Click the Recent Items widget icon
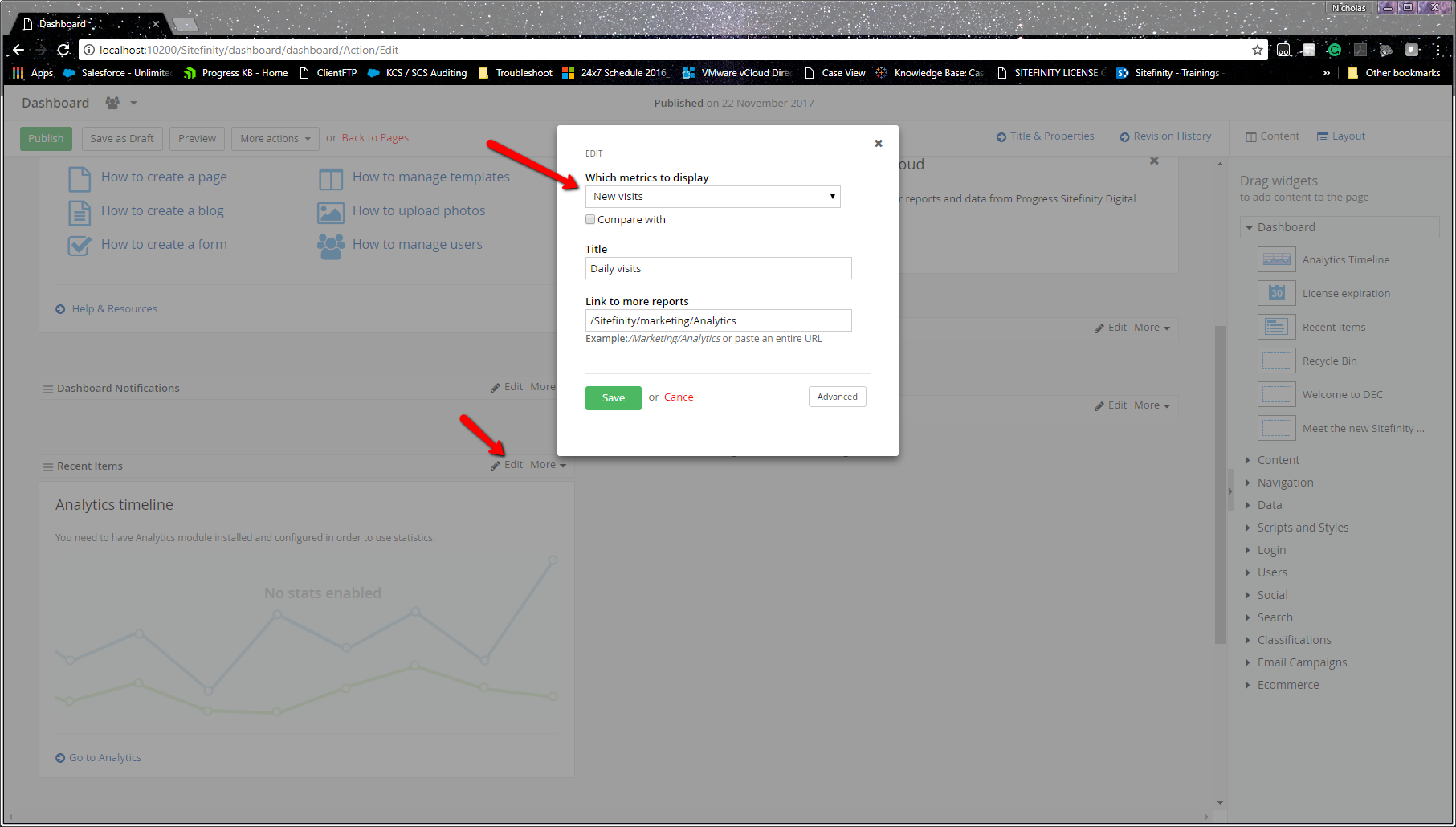The image size is (1456, 827). [1277, 327]
